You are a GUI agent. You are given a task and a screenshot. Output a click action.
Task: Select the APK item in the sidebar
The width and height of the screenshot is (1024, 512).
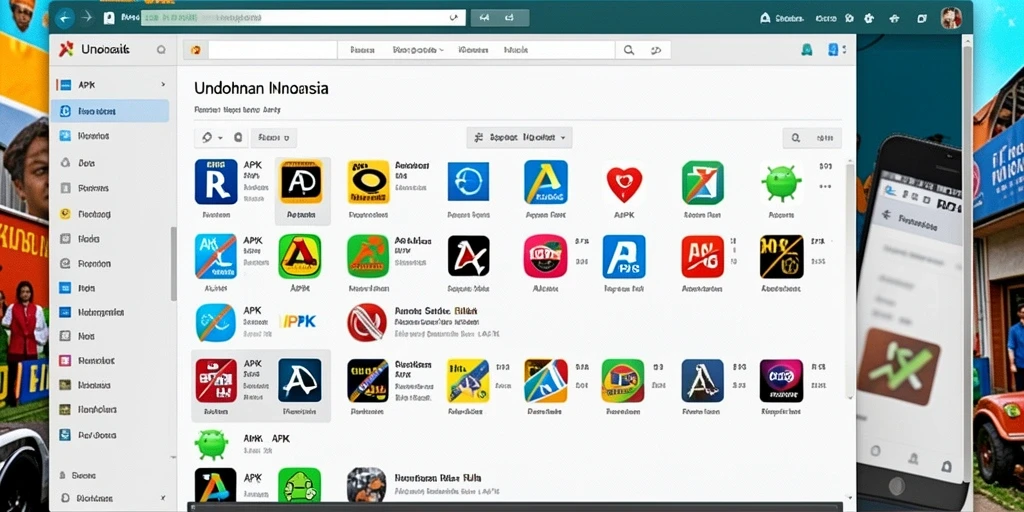coord(87,85)
